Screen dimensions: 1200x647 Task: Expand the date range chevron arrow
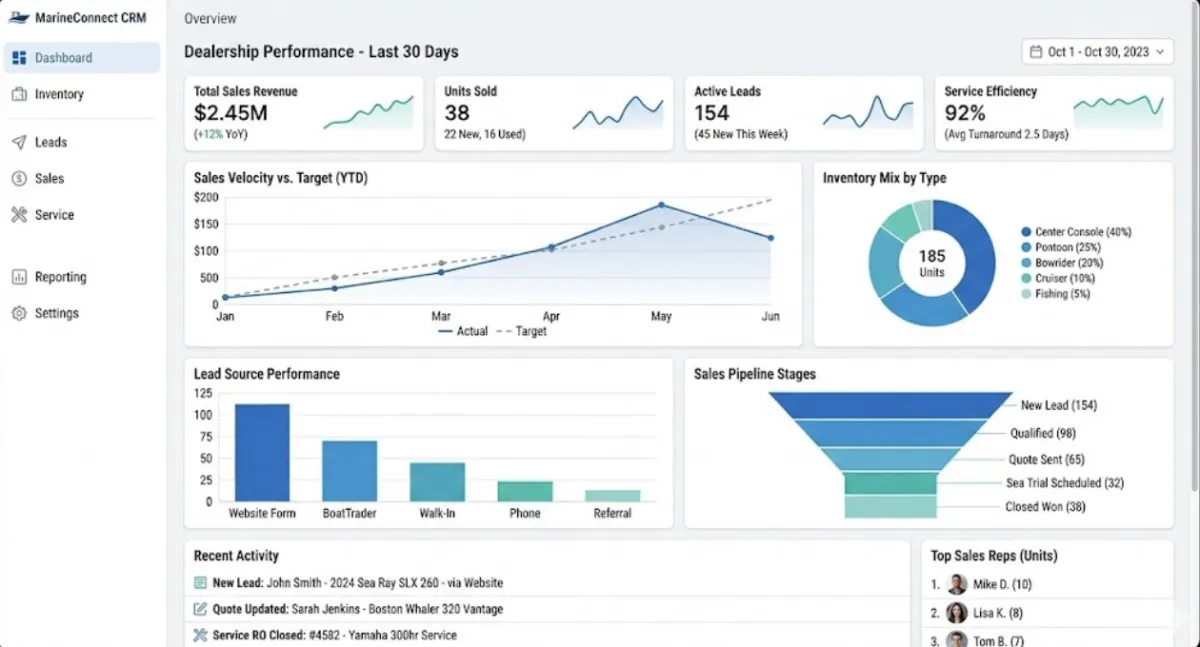click(x=1160, y=51)
